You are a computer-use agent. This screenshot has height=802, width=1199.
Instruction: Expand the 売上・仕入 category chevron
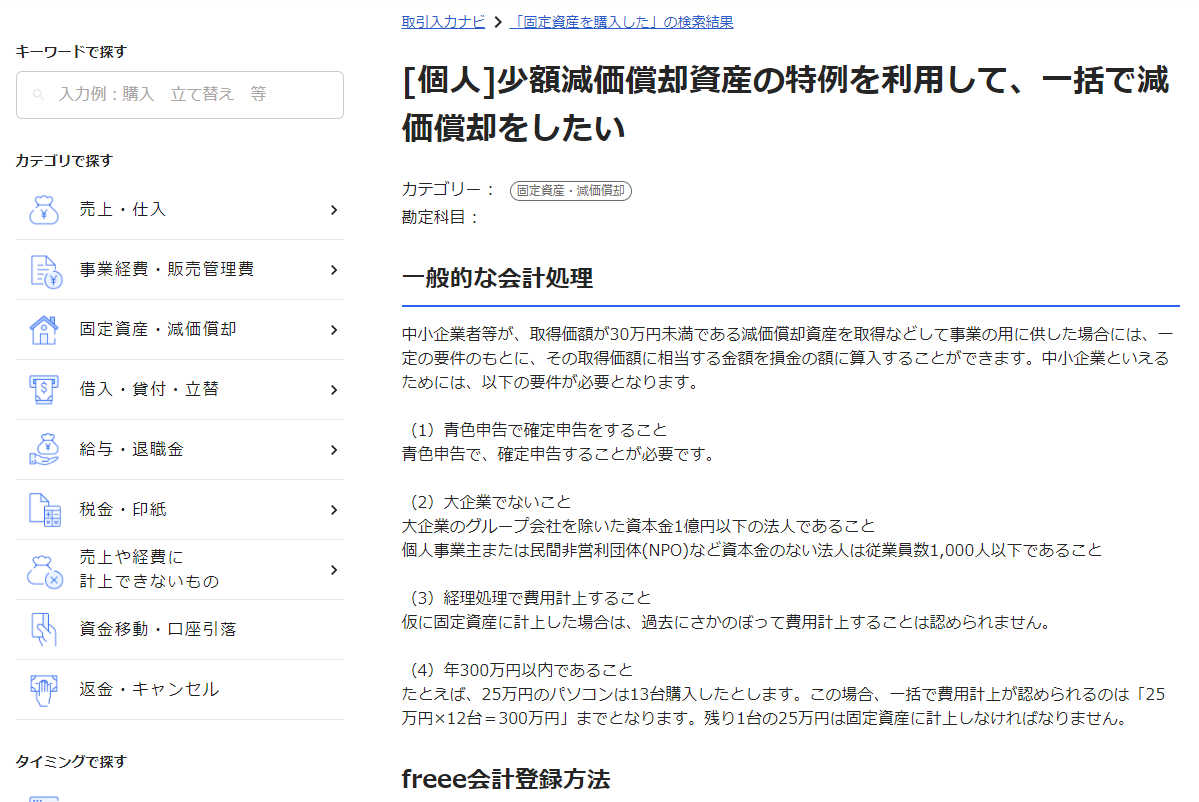(x=334, y=209)
